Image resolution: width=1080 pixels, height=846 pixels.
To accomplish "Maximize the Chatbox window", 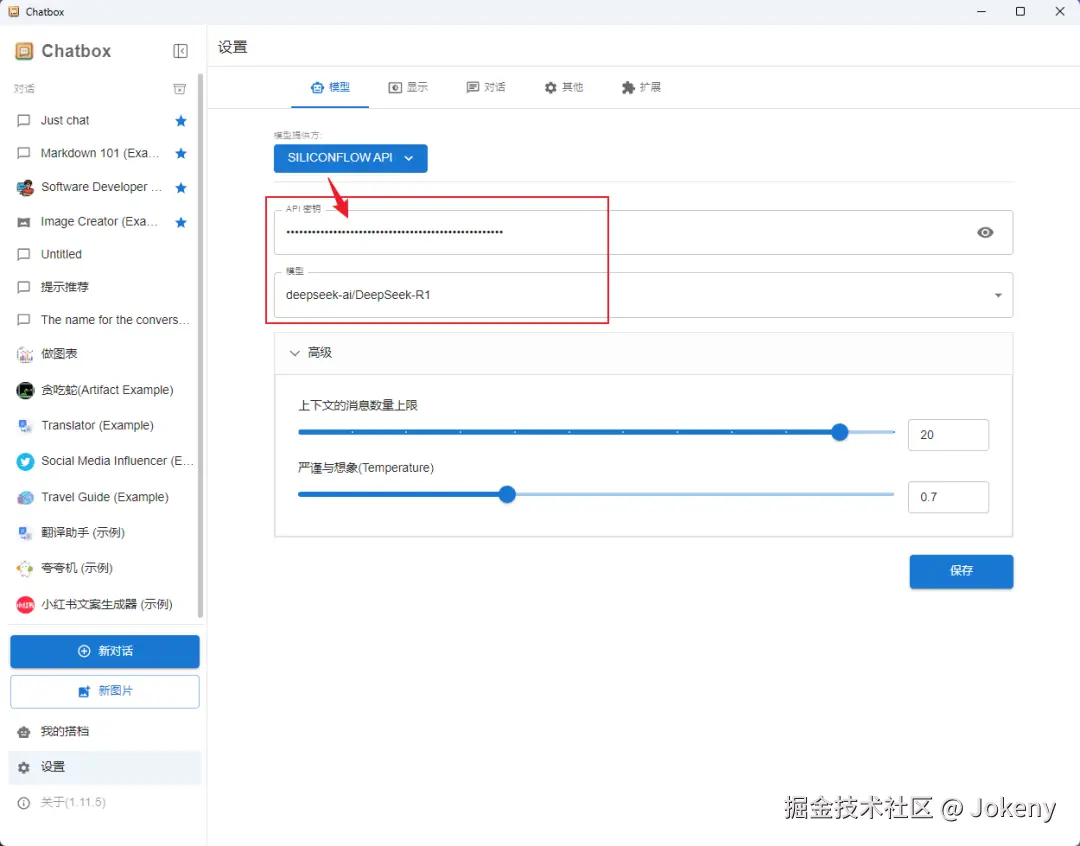I will 1020,12.
